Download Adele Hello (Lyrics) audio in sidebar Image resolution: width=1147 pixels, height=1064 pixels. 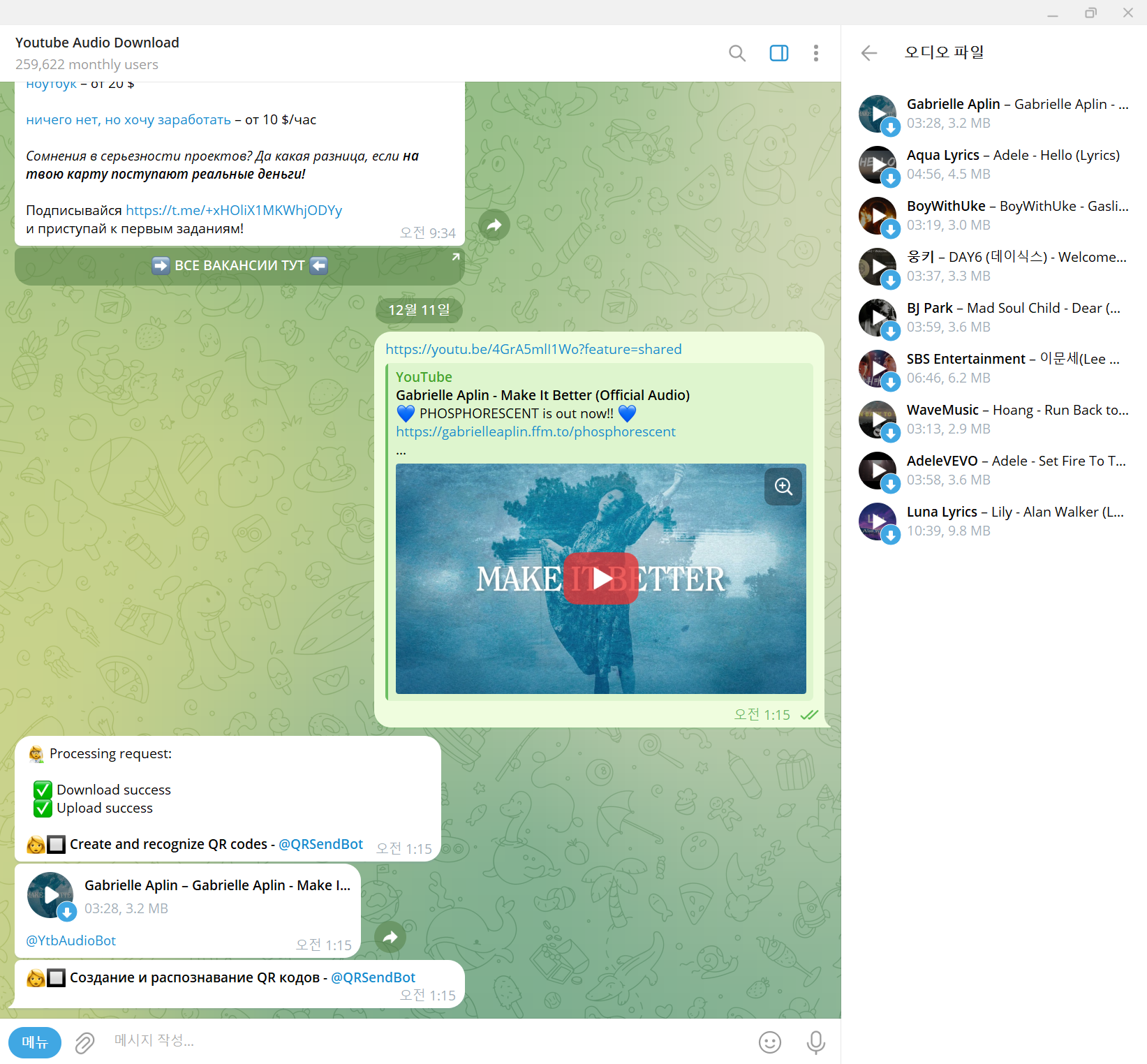click(890, 179)
